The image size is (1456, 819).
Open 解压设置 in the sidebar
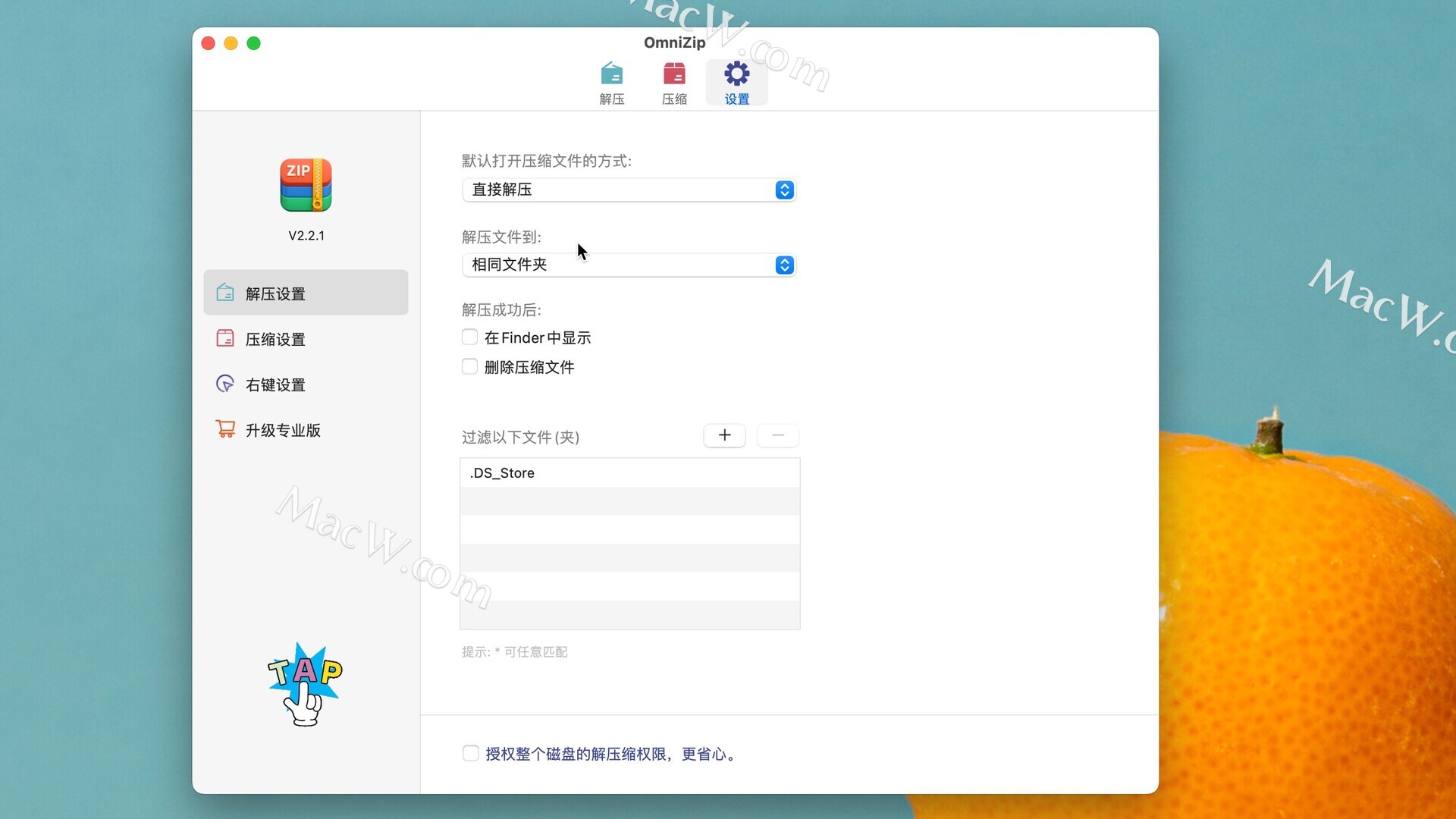tap(306, 293)
